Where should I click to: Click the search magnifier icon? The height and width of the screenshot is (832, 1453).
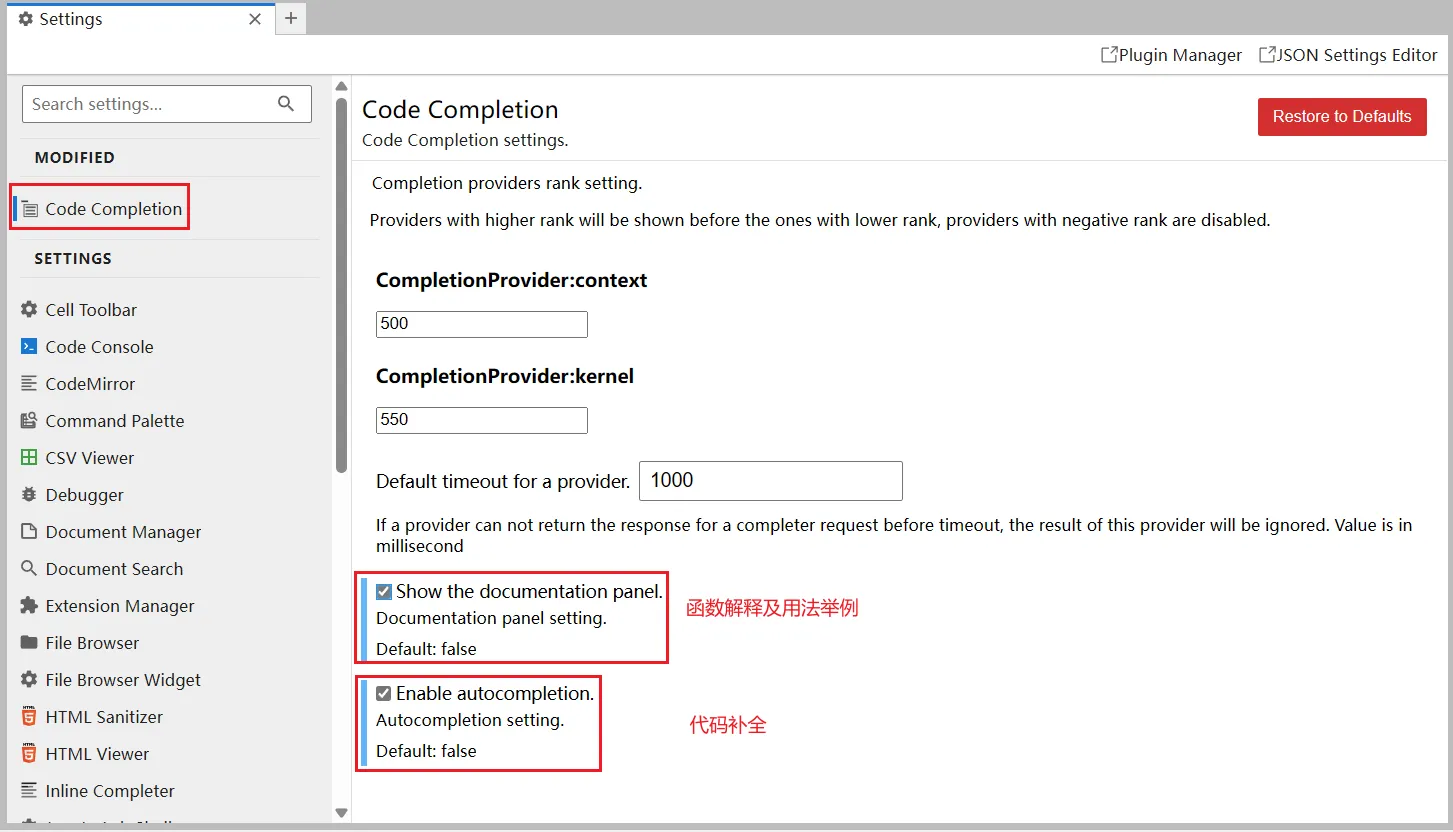pos(286,104)
